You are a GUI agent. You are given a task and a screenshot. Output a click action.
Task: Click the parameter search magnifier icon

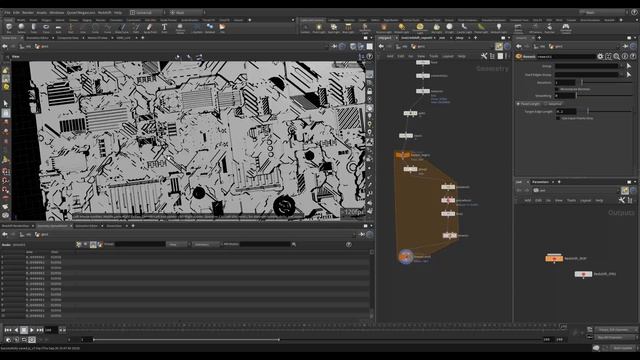point(617,57)
